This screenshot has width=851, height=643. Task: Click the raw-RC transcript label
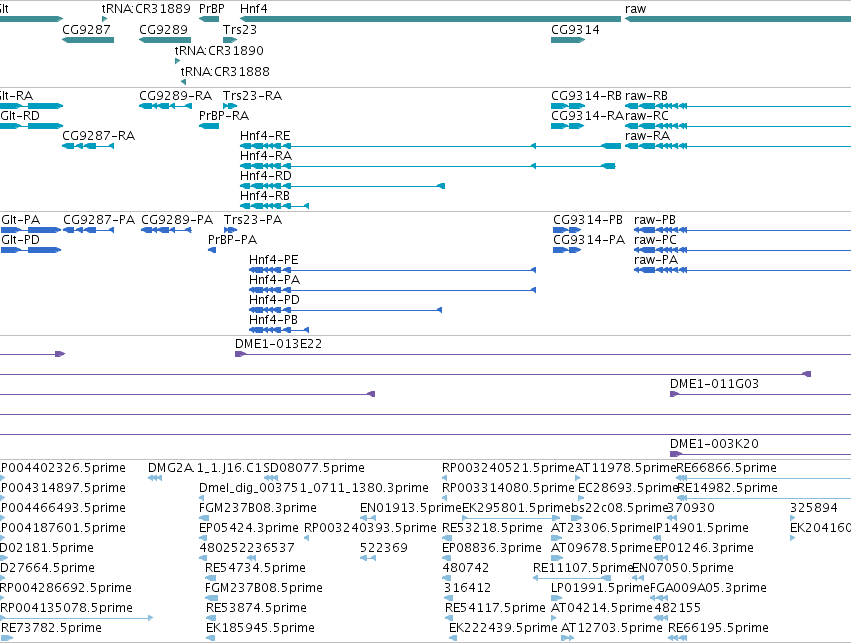pyautogui.click(x=646, y=116)
